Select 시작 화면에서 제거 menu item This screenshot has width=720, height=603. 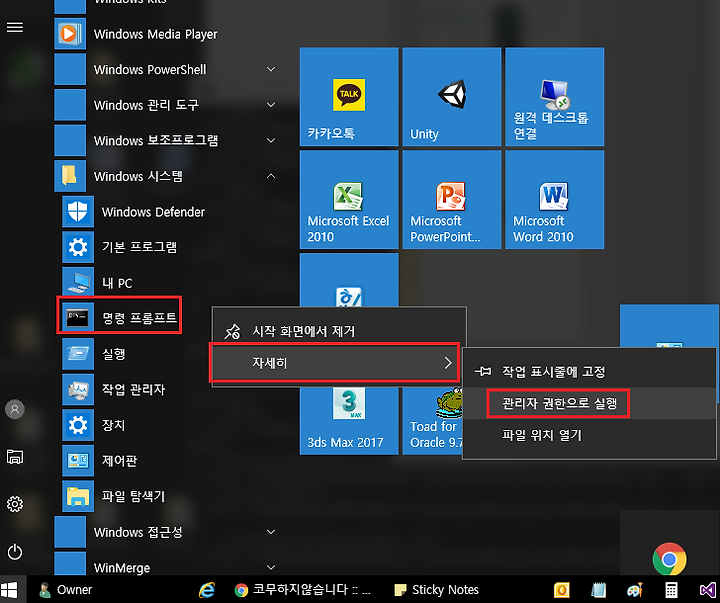(339, 331)
